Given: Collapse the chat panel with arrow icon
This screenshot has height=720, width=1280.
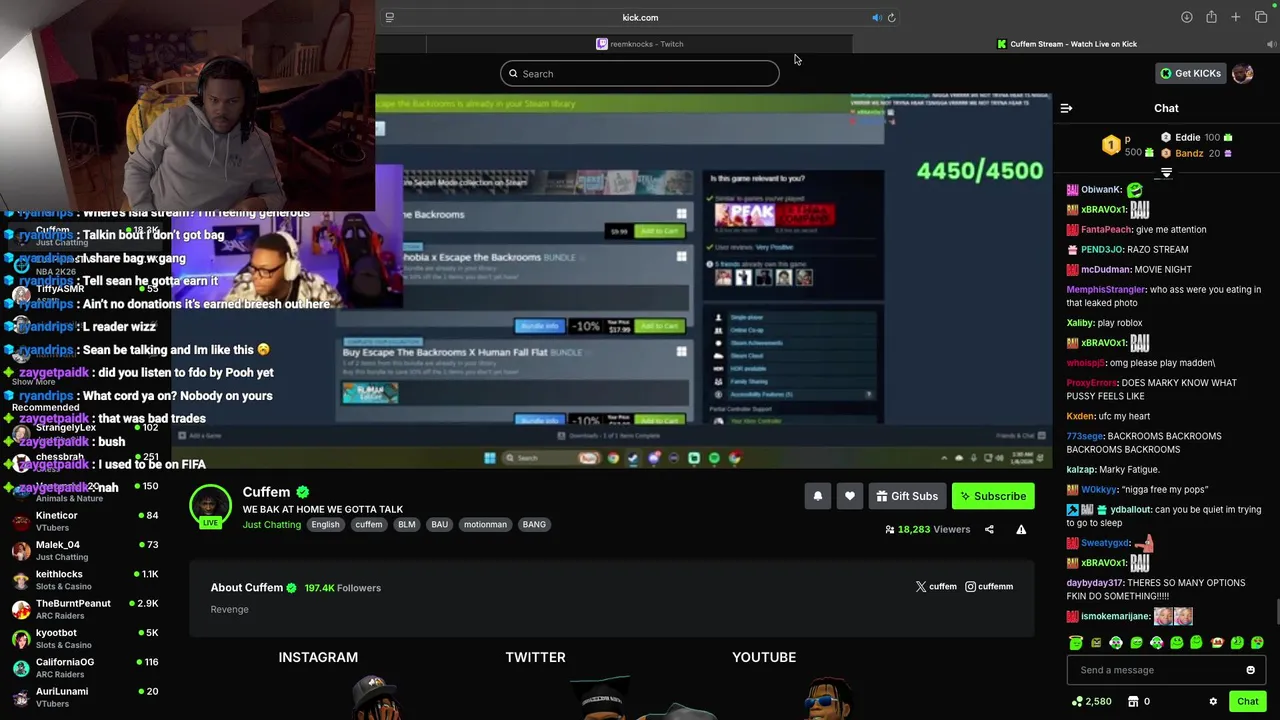Looking at the screenshot, I should [x=1066, y=108].
